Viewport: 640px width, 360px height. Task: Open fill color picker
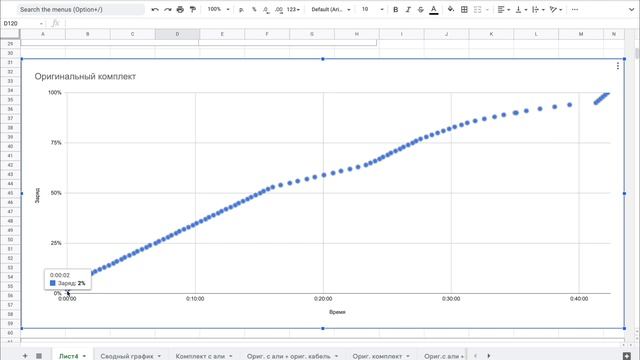(451, 9)
